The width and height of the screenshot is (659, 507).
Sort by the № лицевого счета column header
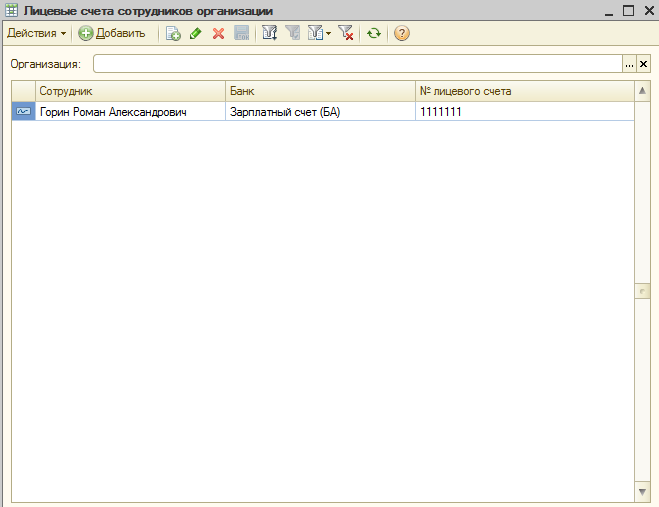click(x=525, y=91)
